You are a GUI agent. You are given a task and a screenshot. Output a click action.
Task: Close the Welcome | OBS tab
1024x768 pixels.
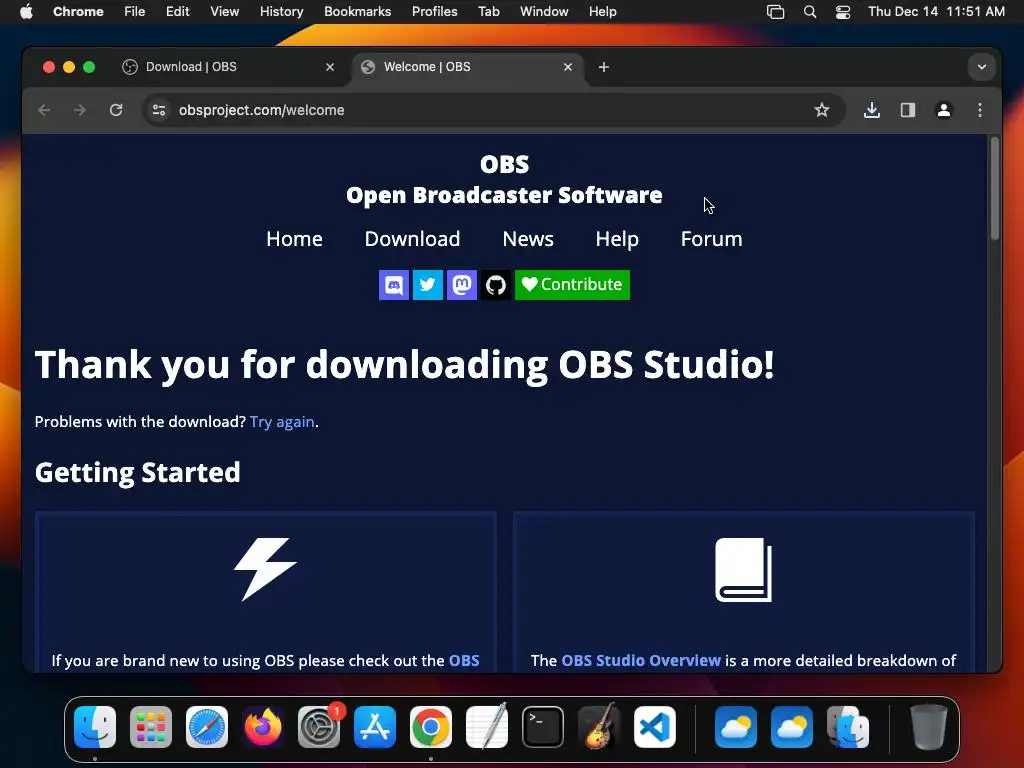pyautogui.click(x=568, y=67)
